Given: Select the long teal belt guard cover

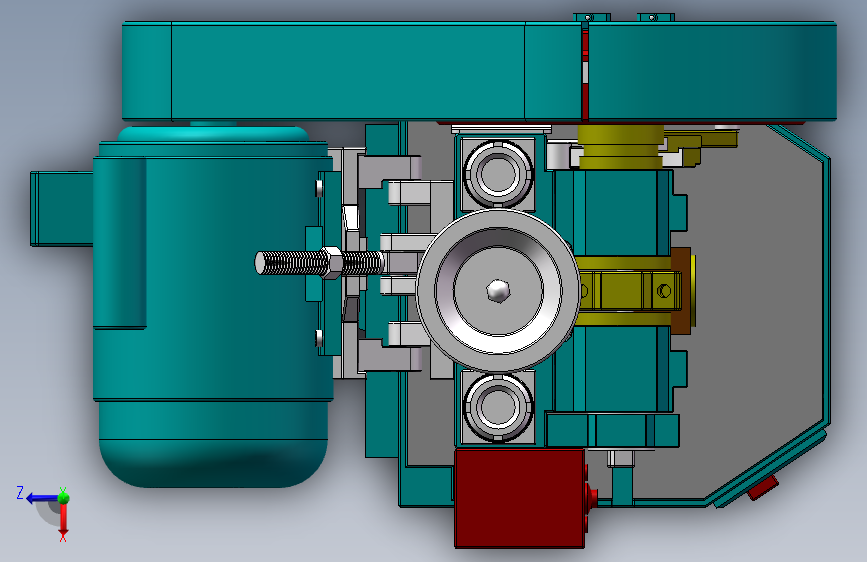Looking at the screenshot, I should click(479, 71).
